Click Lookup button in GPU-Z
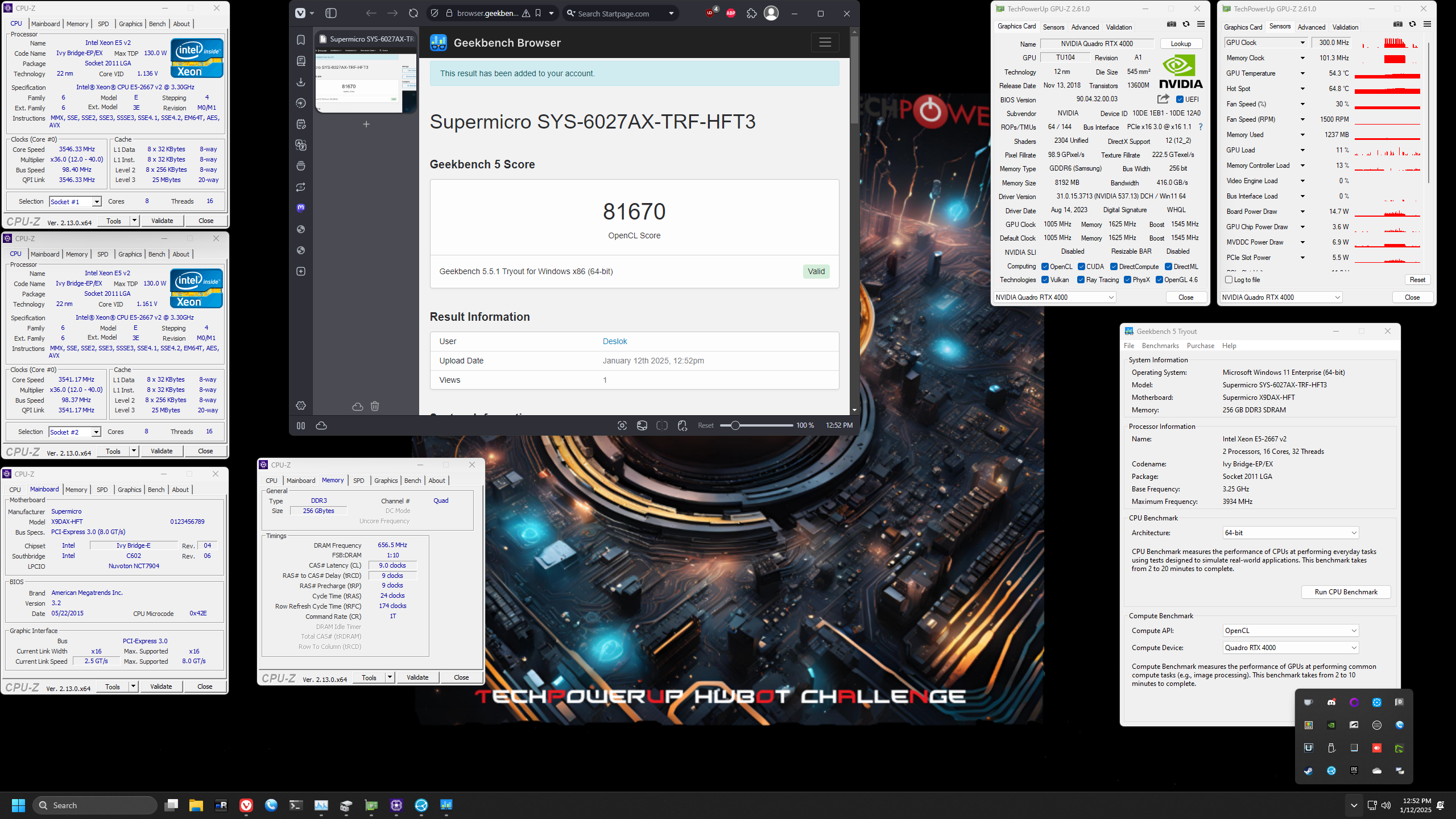 point(1181,44)
